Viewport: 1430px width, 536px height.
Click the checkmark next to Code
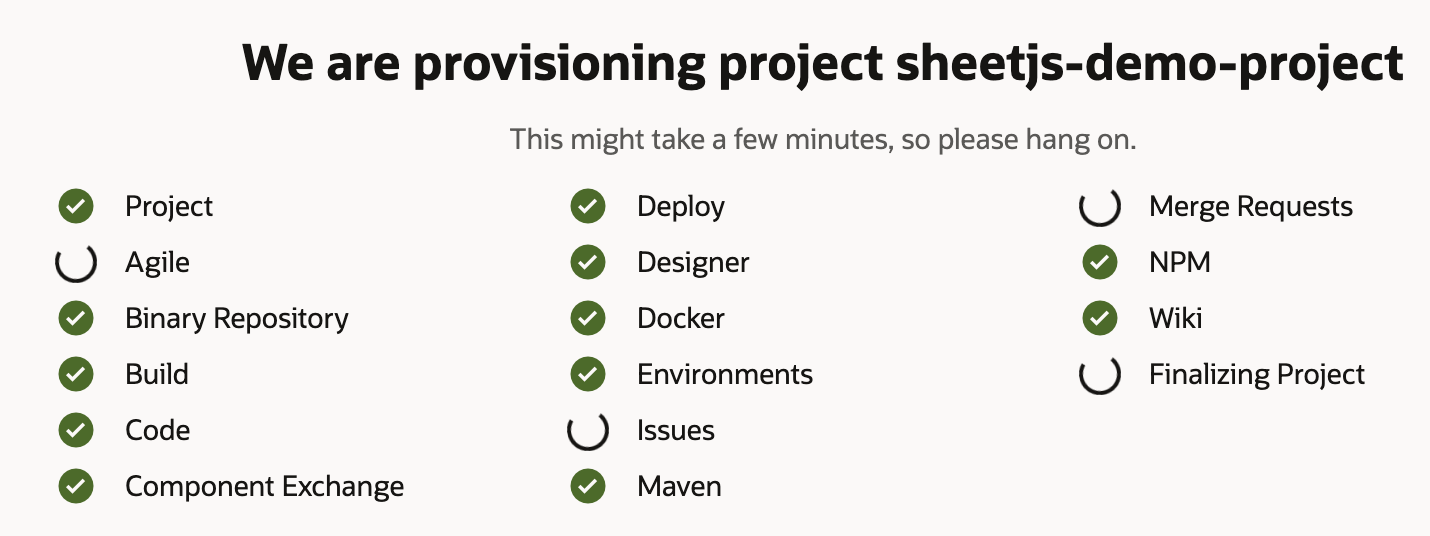tap(76, 431)
